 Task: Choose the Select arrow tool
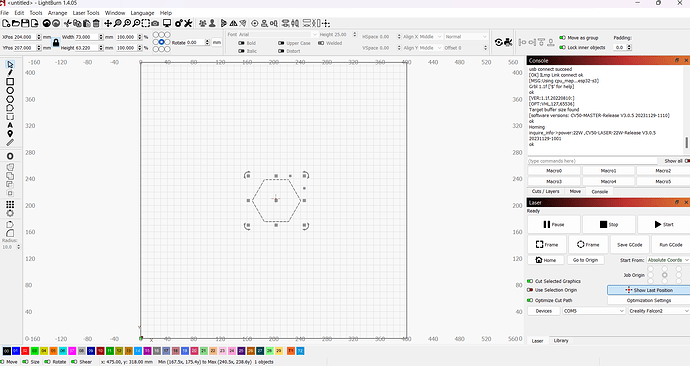10,65
